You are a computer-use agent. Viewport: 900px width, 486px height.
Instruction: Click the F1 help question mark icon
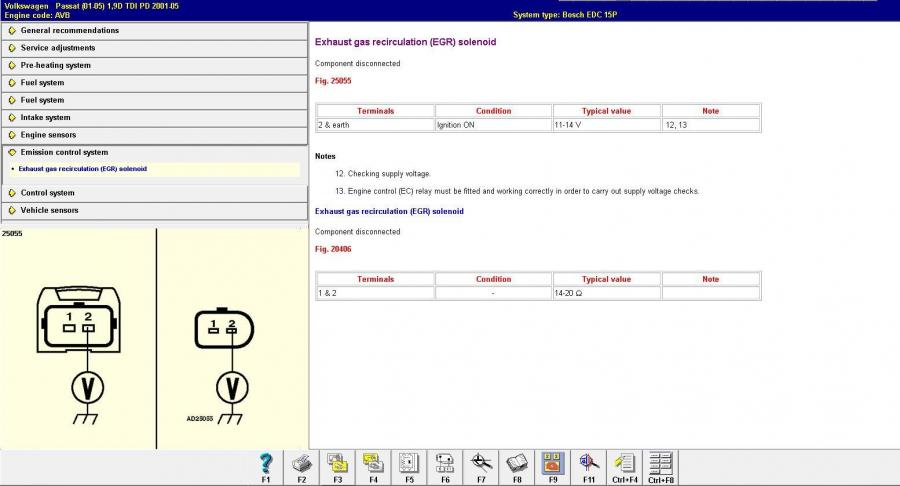266,463
